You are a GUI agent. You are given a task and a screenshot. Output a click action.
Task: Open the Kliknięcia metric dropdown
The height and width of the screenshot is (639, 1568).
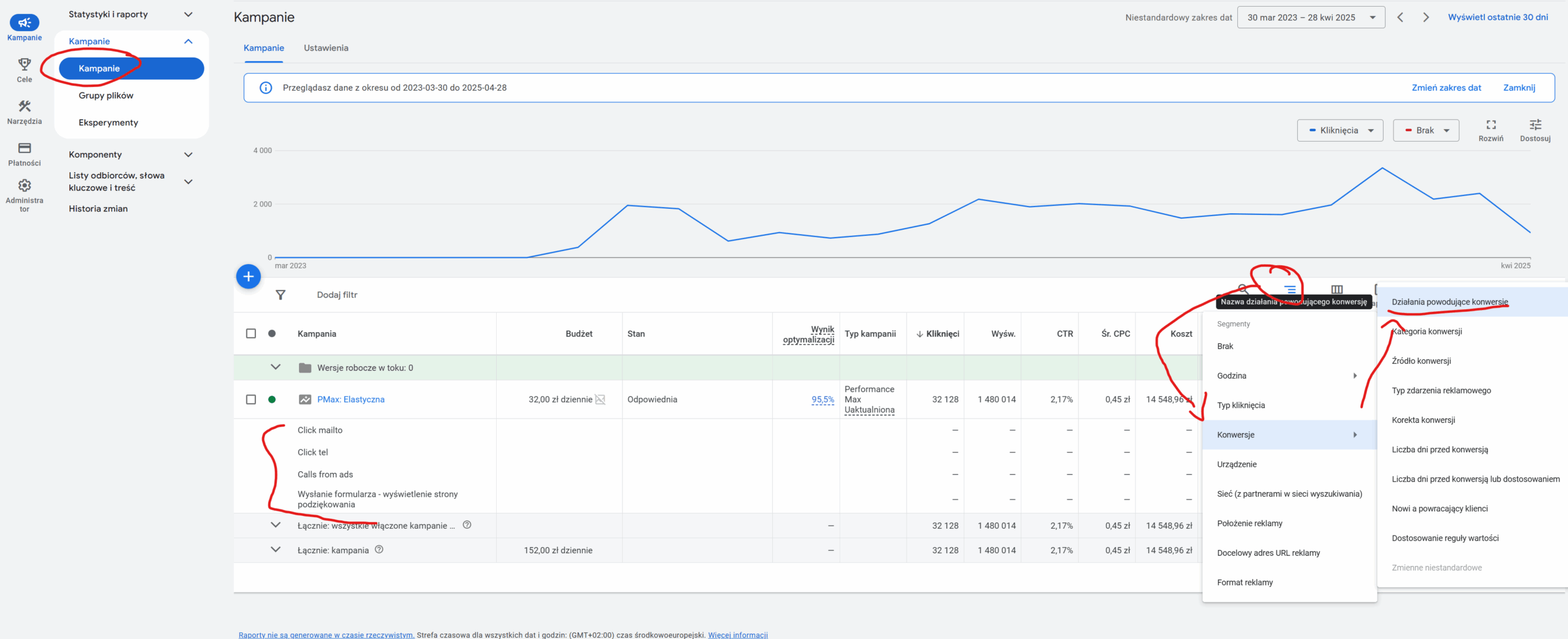click(x=1340, y=130)
